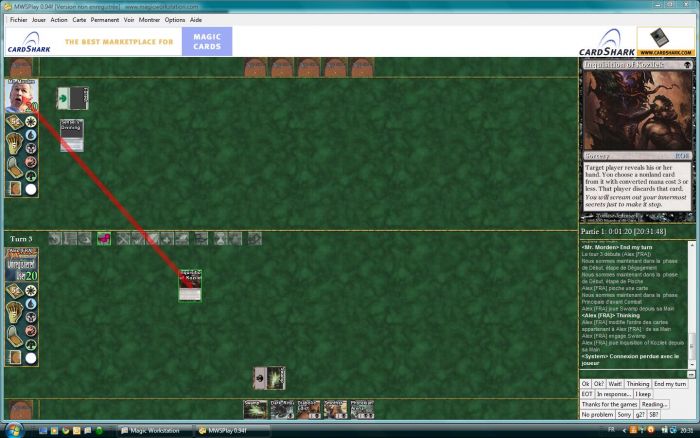This screenshot has width=700, height=438.
Task: Select the highlighted pink main phase icon
Action: pyautogui.click(x=104, y=239)
